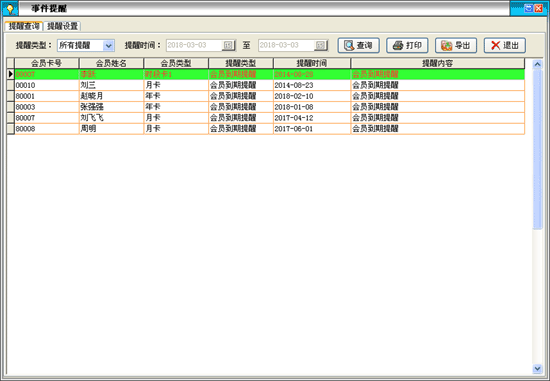
Task: Click the Export (导出) button
Action: (456, 45)
